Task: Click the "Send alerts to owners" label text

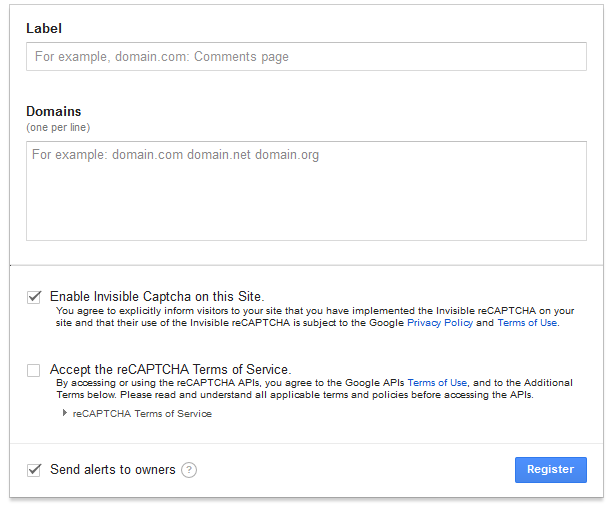Action: click(113, 470)
